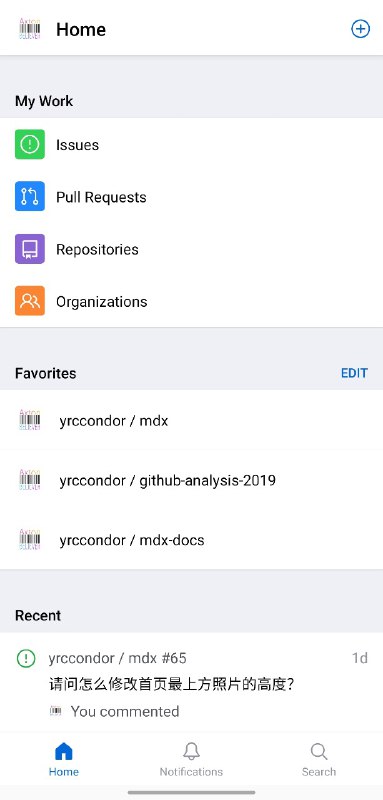Tap the avatar beside mdx-docs
Viewport: 383px width, 800px height.
pos(30,540)
